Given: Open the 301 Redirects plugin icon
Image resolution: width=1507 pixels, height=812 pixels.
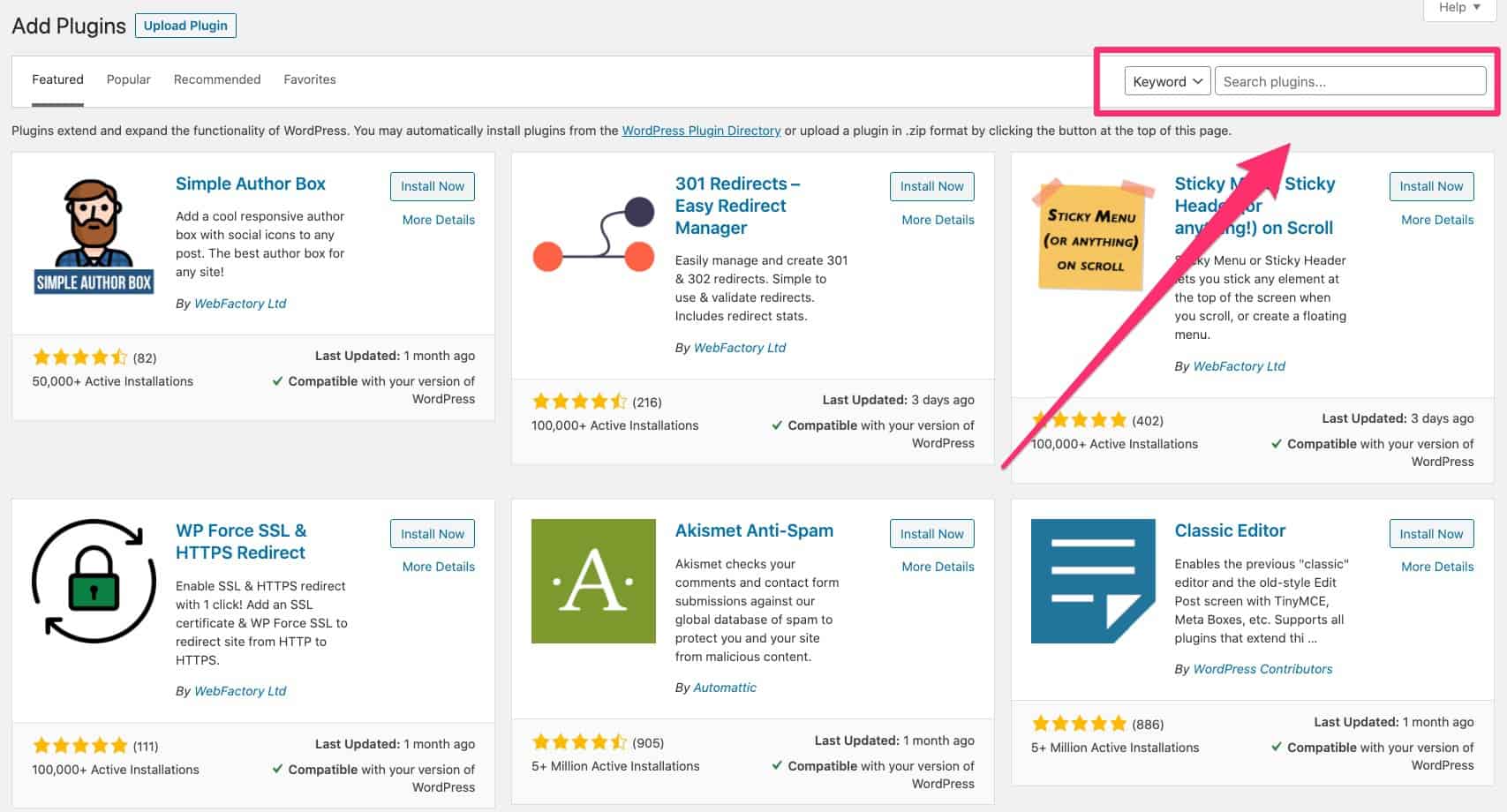Looking at the screenshot, I should click(x=593, y=235).
